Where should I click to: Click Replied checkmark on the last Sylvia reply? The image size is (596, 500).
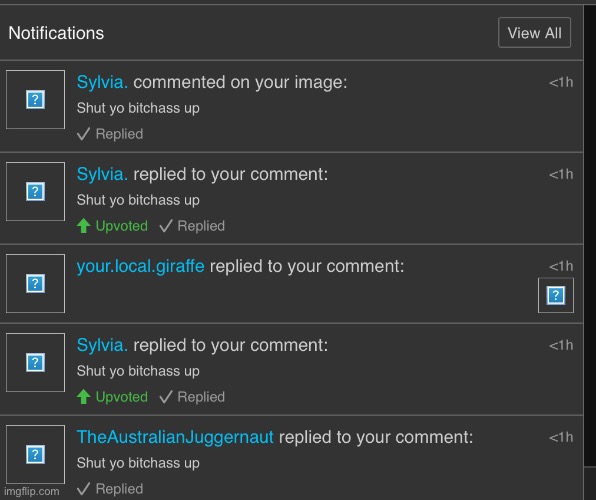[166, 397]
